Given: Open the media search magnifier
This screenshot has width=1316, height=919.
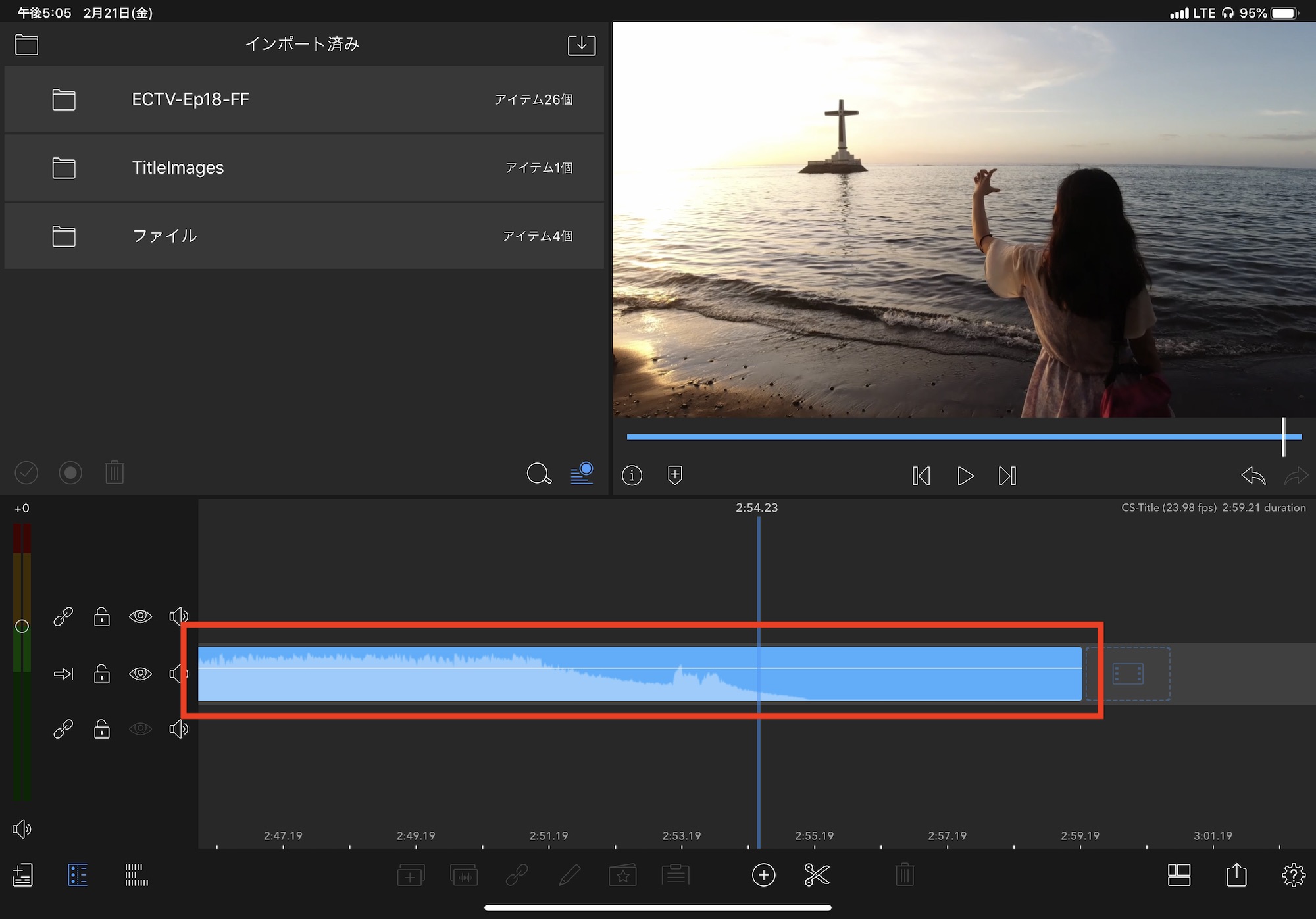Looking at the screenshot, I should (539, 474).
